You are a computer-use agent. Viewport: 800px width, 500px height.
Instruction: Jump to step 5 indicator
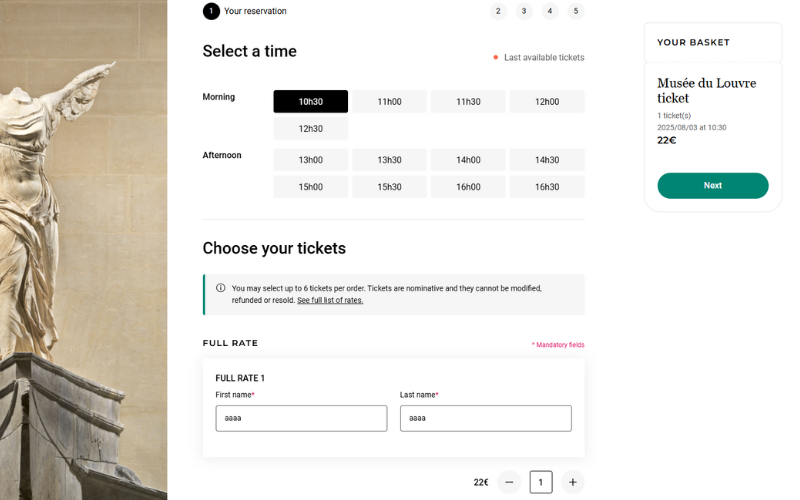[576, 11]
